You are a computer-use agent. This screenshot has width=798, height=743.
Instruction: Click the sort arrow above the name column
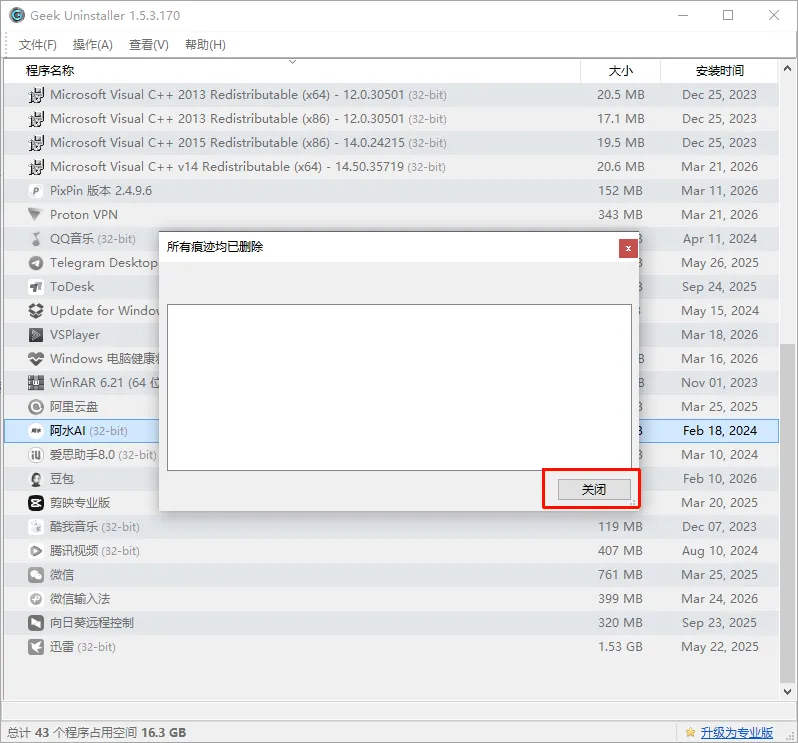(292, 62)
